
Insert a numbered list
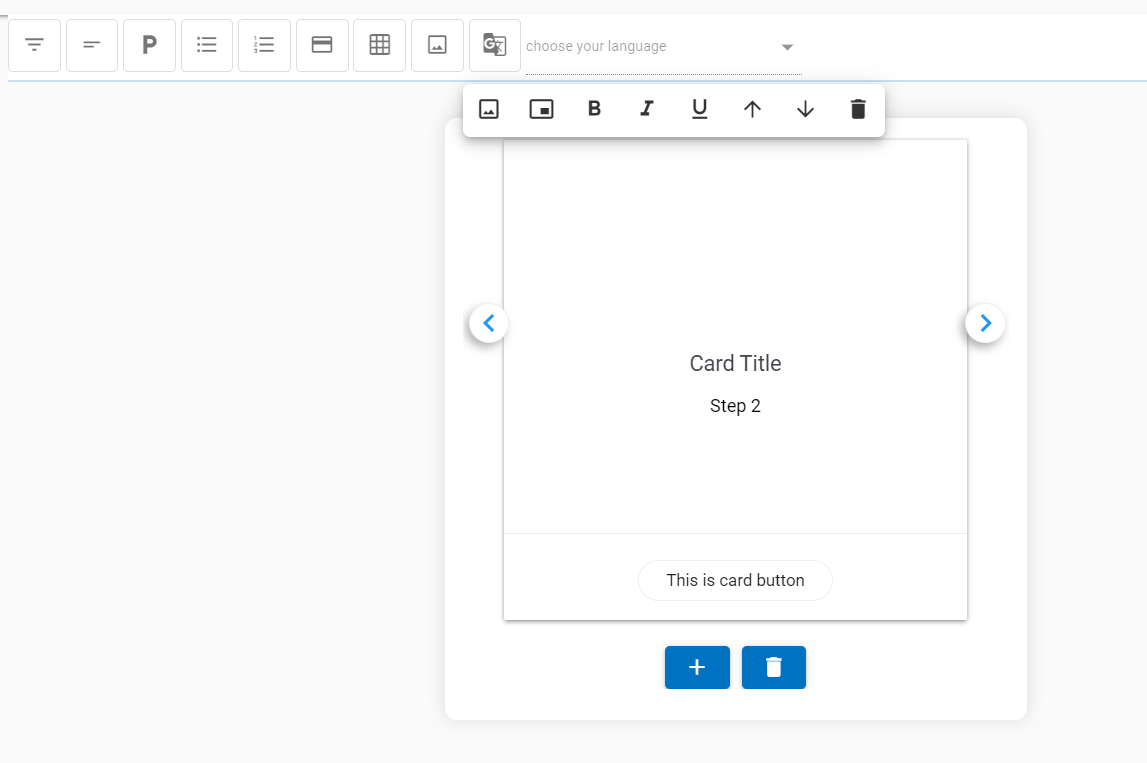click(x=264, y=45)
